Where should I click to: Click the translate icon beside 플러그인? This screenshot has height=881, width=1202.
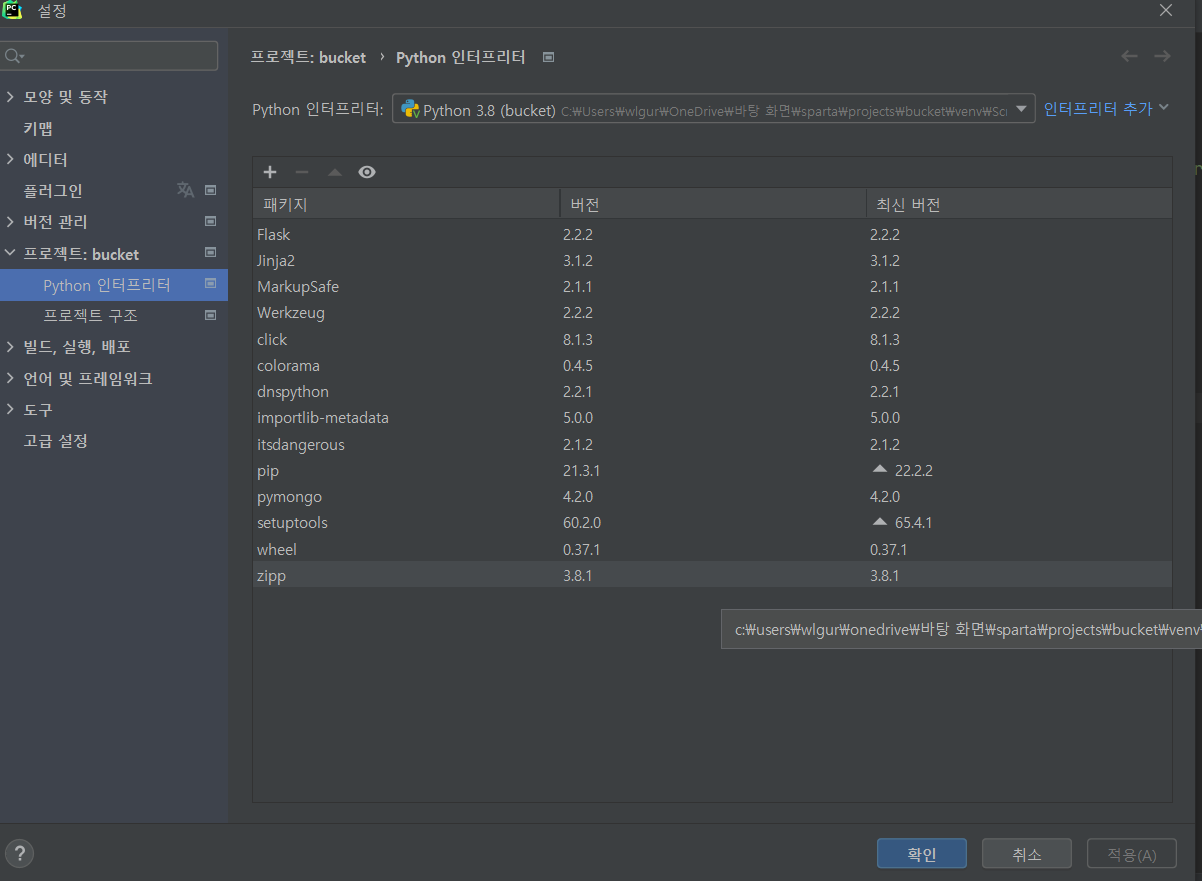[185, 190]
